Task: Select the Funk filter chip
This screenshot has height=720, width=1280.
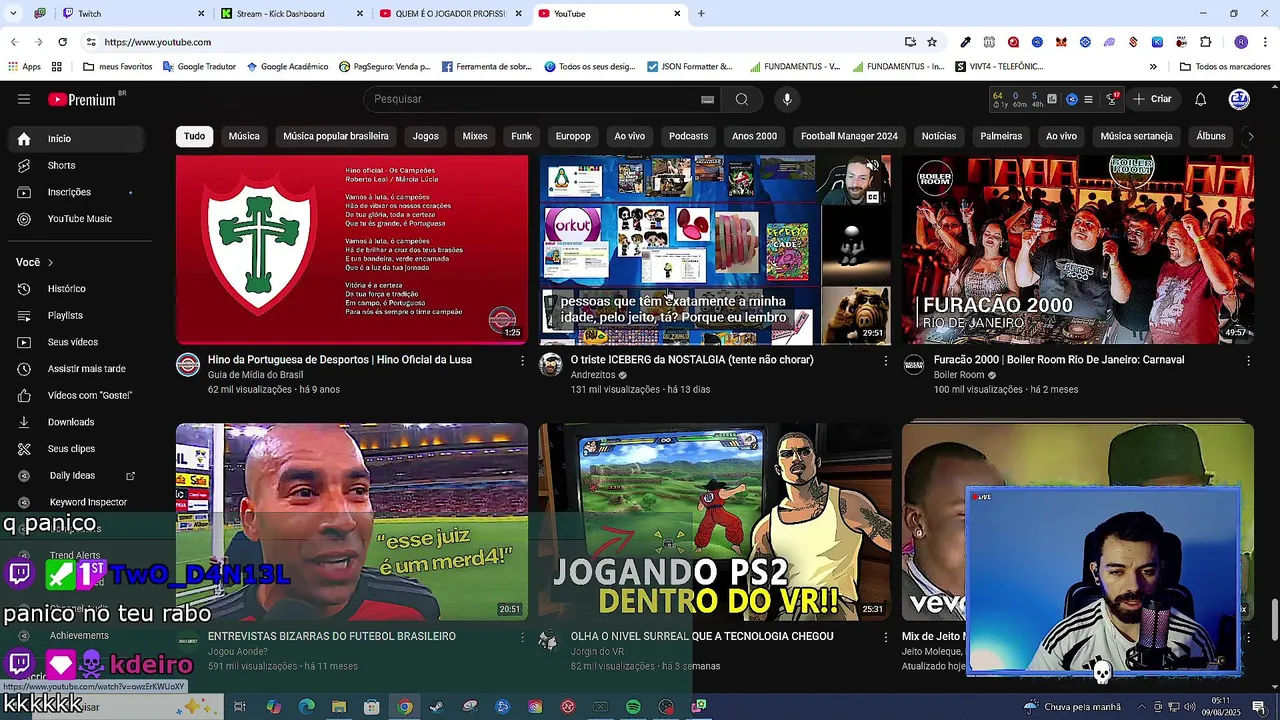Action: pos(522,136)
